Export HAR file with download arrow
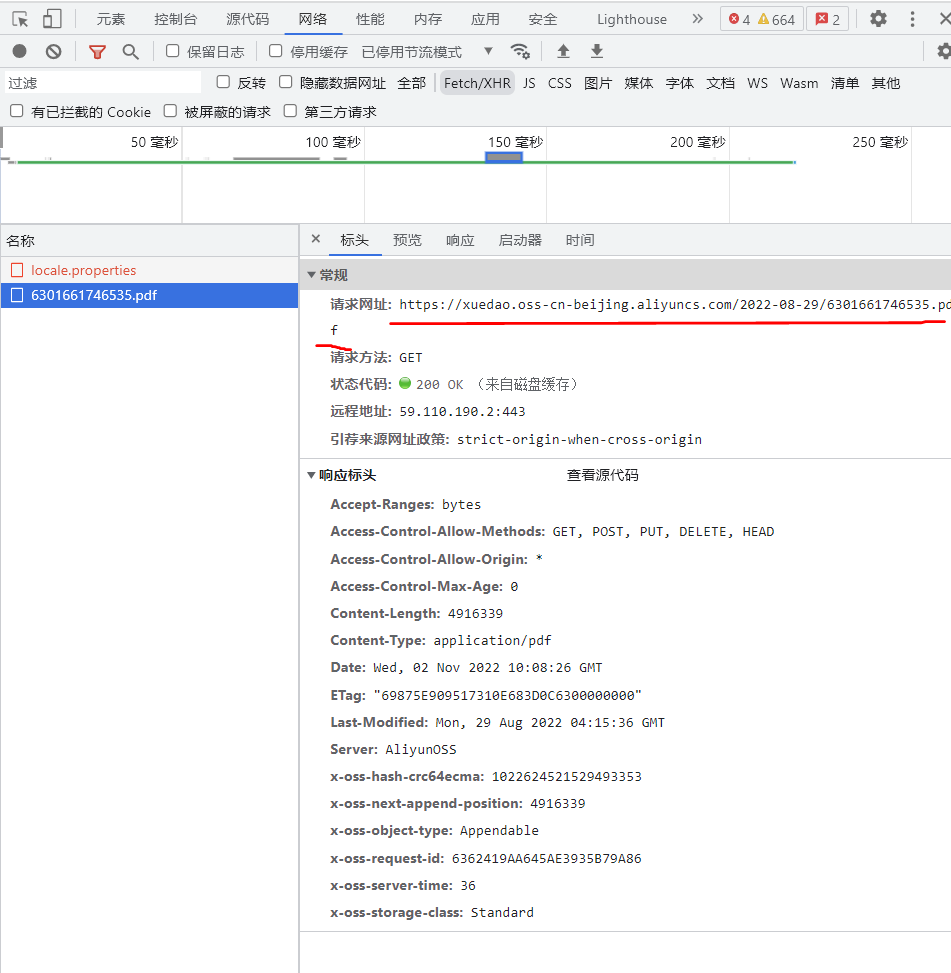The height and width of the screenshot is (973, 951). pyautogui.click(x=597, y=52)
